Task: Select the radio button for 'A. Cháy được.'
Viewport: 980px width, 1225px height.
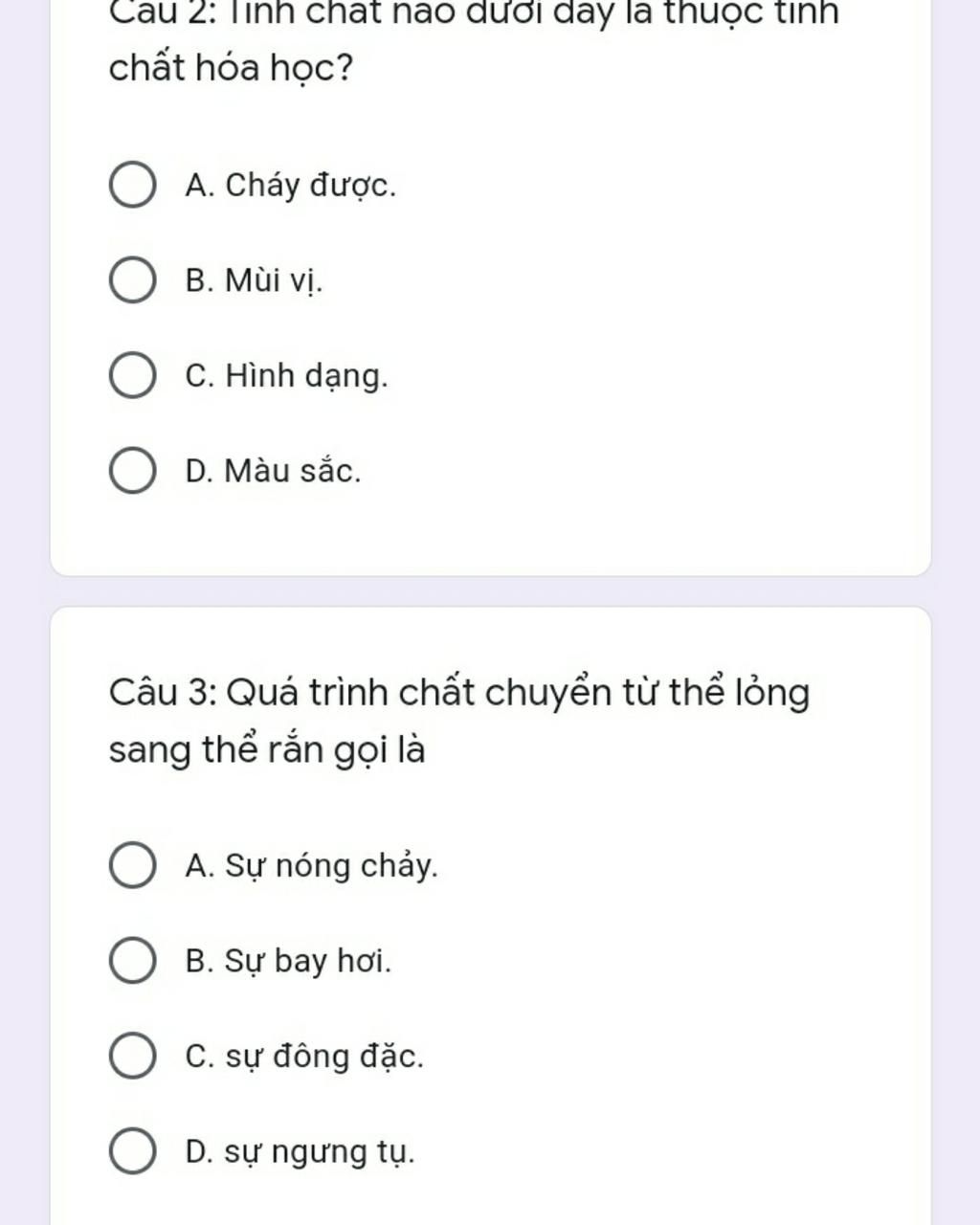Action: (132, 185)
